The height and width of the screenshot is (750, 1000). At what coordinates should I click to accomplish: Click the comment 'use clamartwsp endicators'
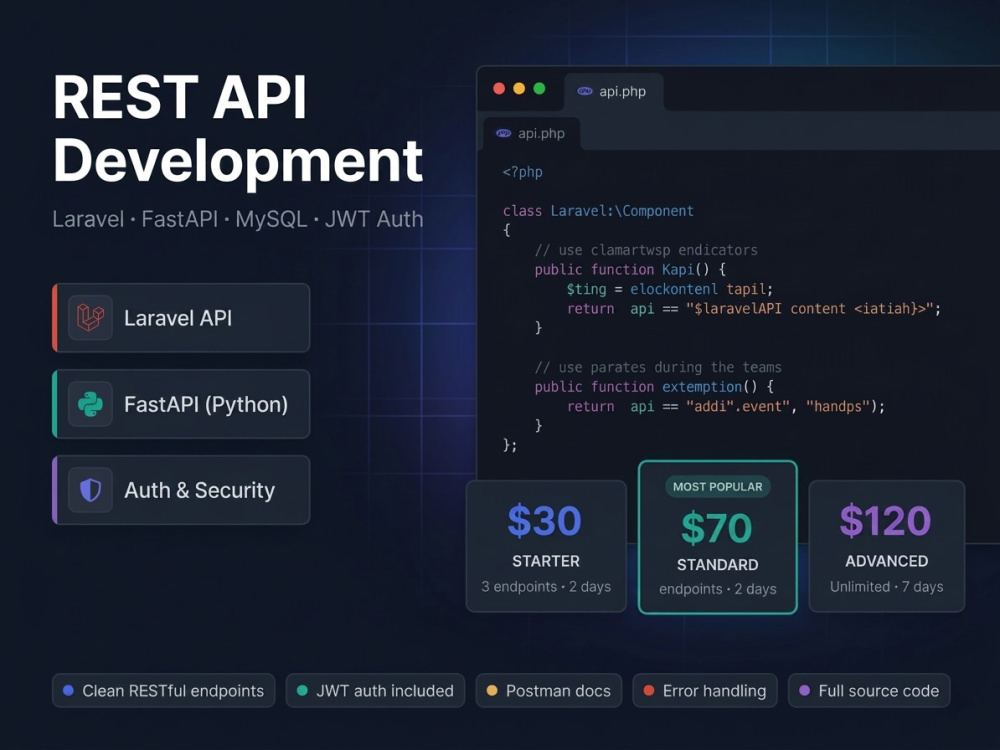coord(646,250)
